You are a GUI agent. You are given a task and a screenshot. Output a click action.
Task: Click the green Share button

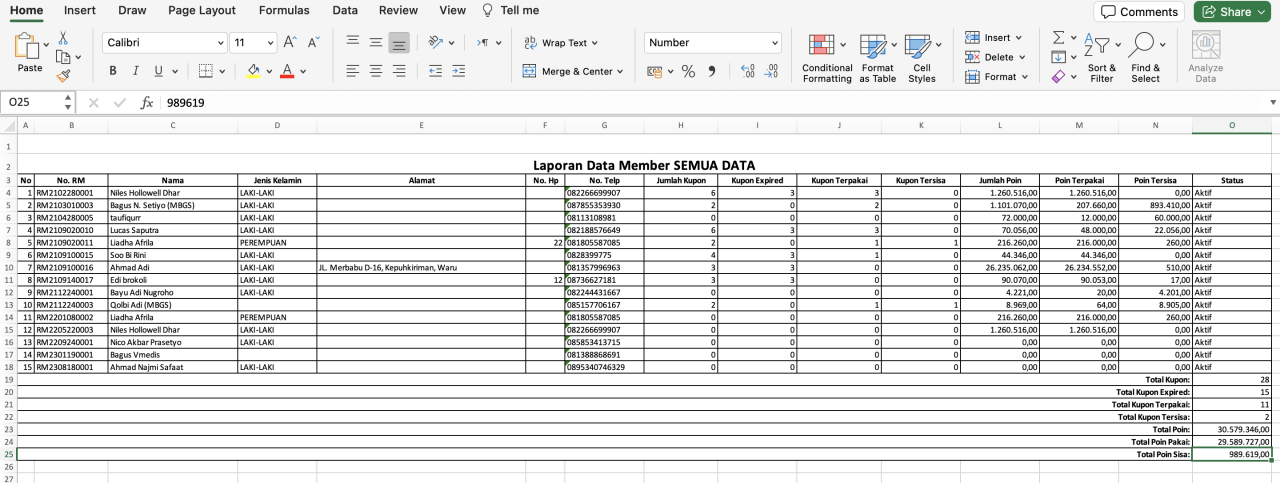click(1231, 12)
